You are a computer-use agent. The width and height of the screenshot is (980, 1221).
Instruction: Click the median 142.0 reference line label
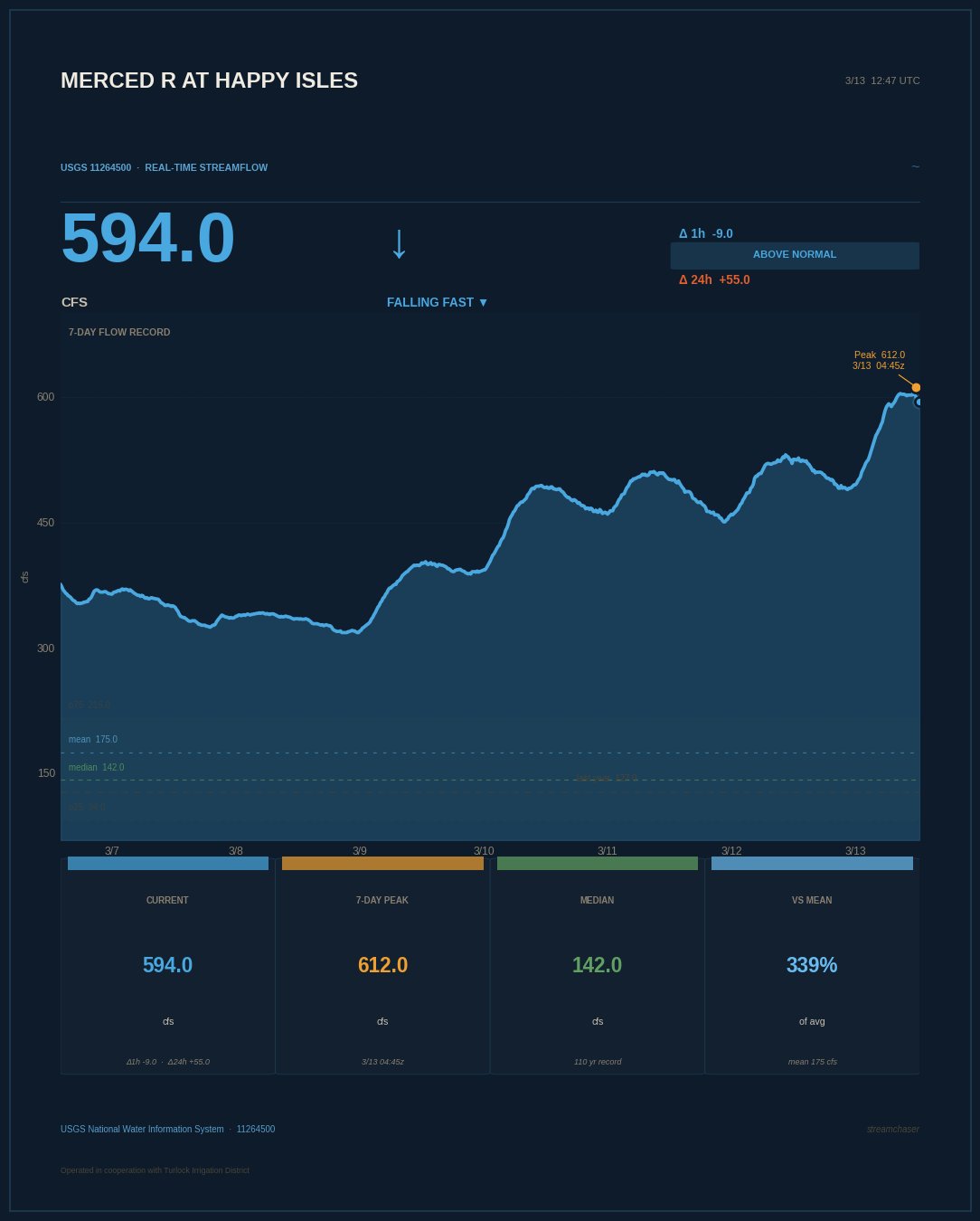(97, 768)
